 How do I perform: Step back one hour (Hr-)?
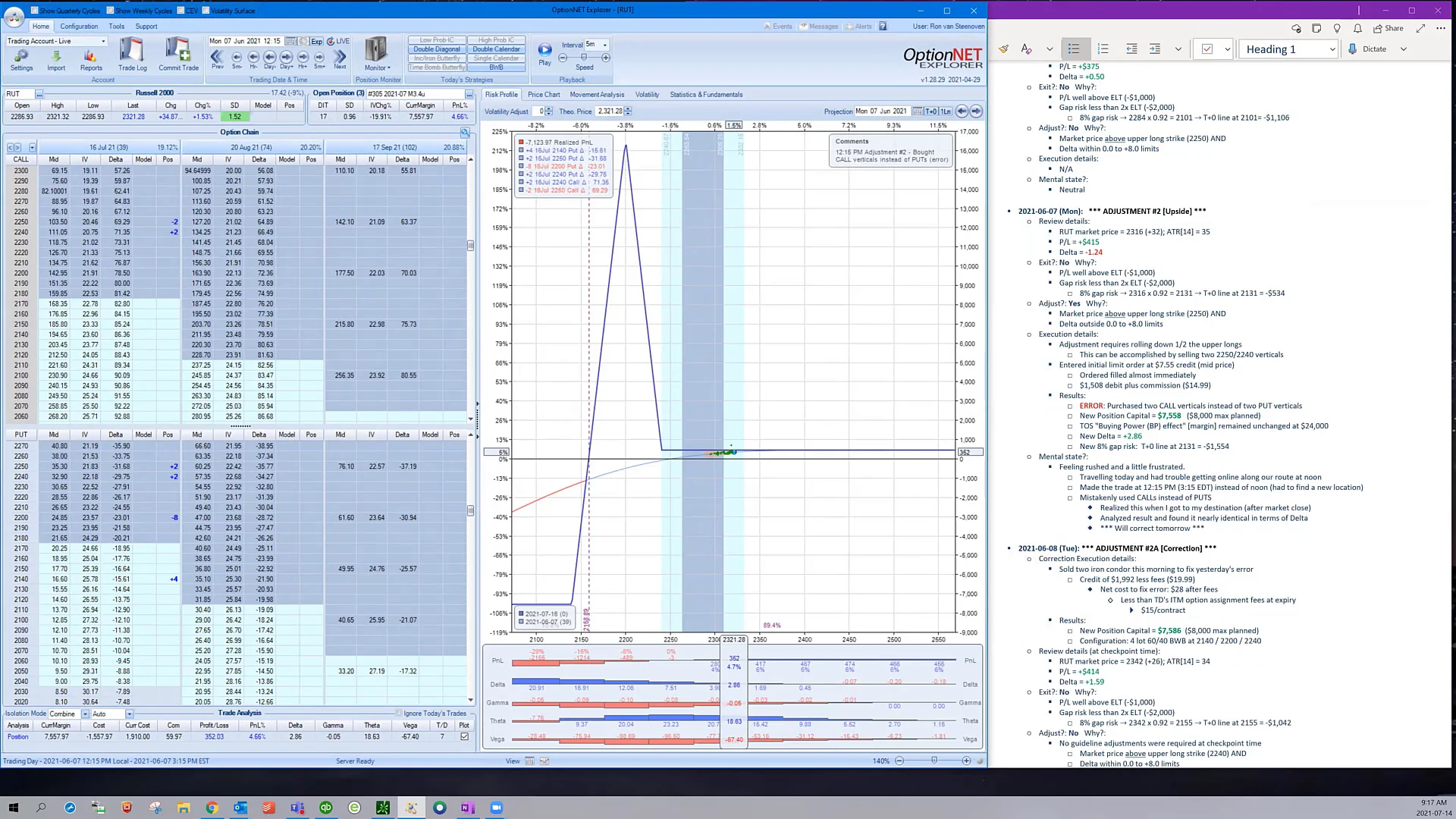pyautogui.click(x=253, y=58)
